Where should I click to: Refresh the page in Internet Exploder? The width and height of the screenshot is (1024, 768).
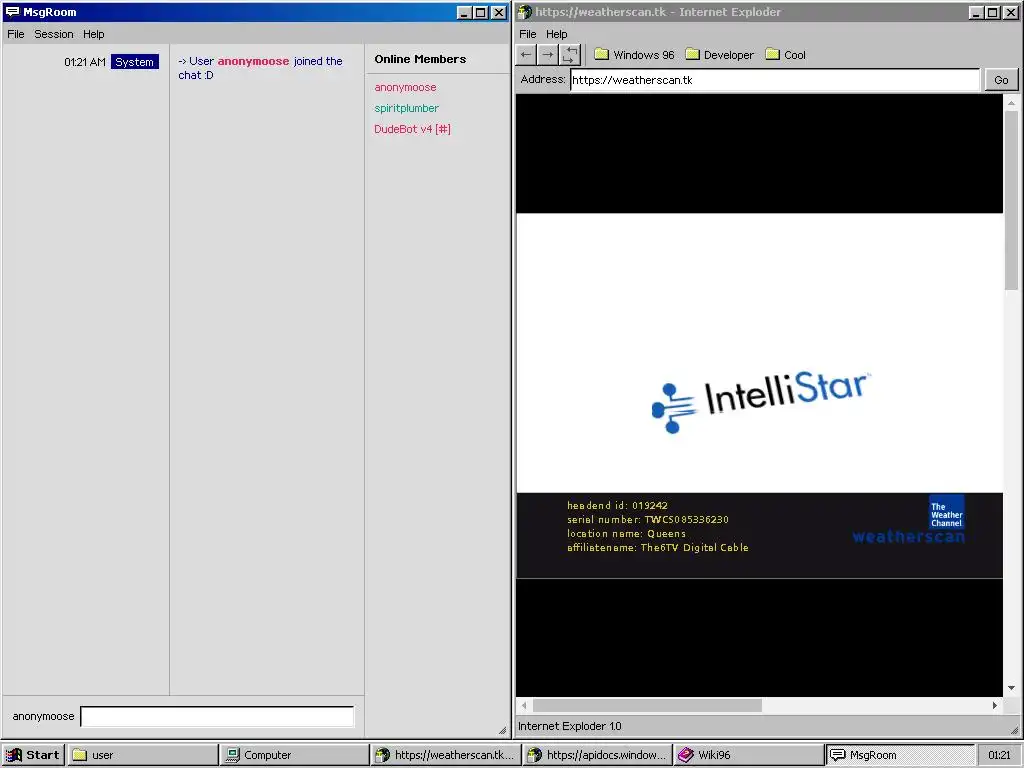click(570, 55)
